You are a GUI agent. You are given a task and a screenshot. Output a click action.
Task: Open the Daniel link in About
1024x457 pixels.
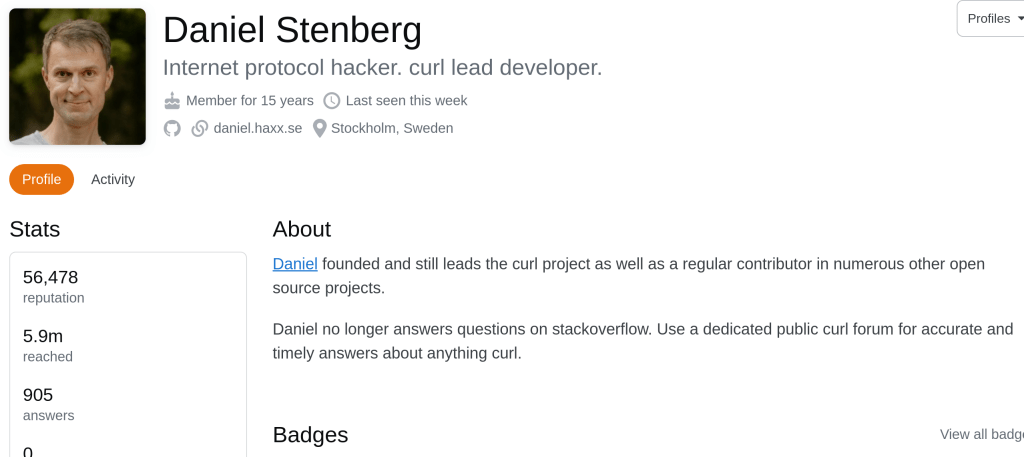295,264
